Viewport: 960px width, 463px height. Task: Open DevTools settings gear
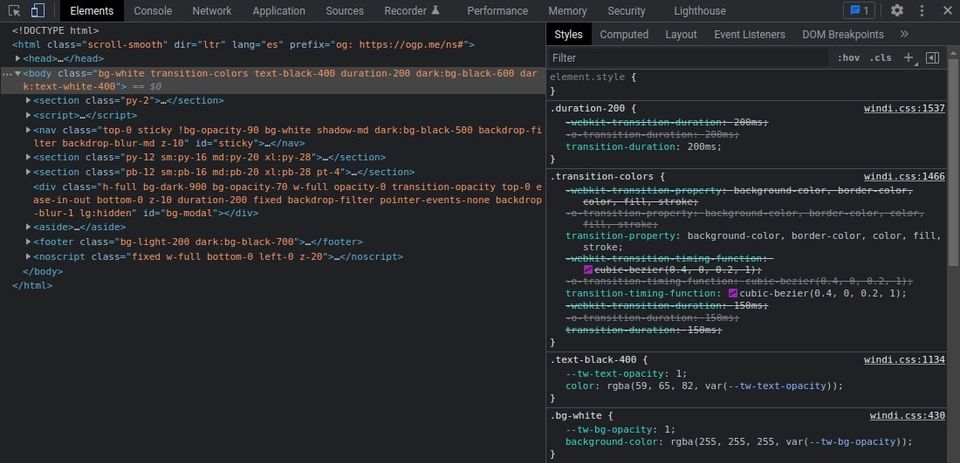[897, 10]
